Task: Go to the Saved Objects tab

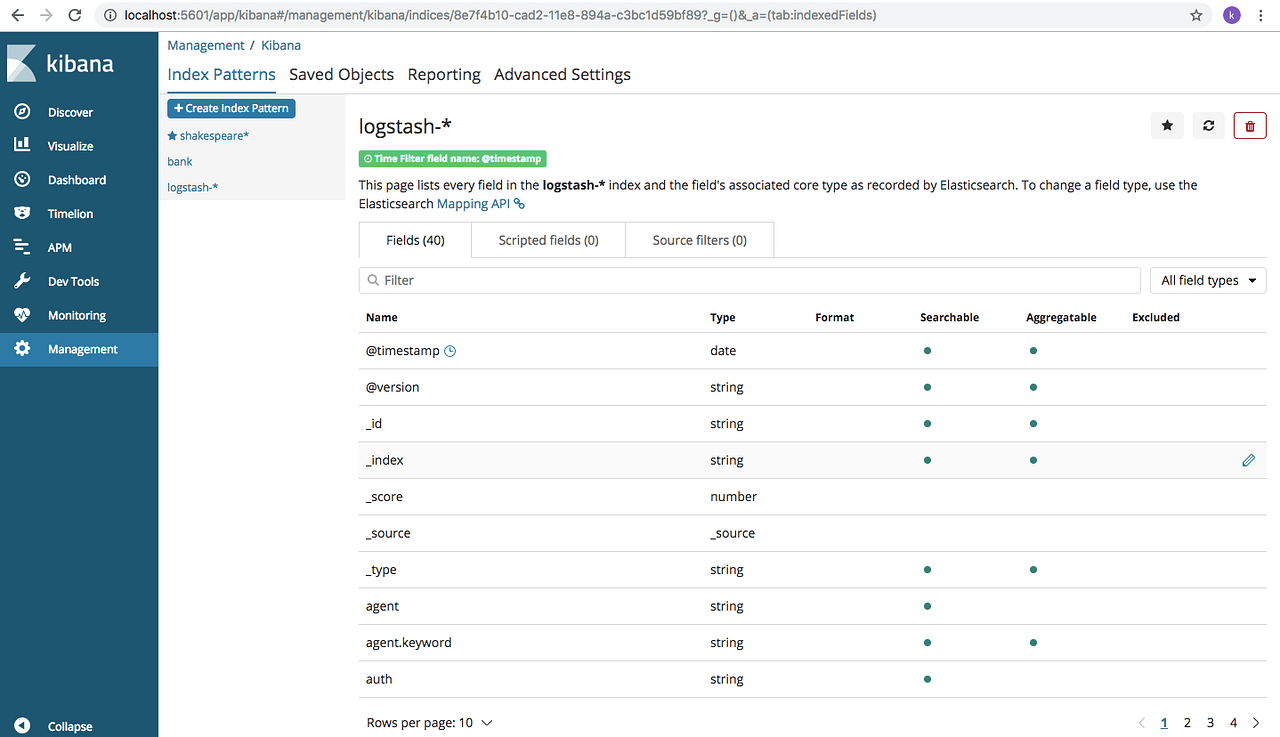Action: pyautogui.click(x=341, y=74)
